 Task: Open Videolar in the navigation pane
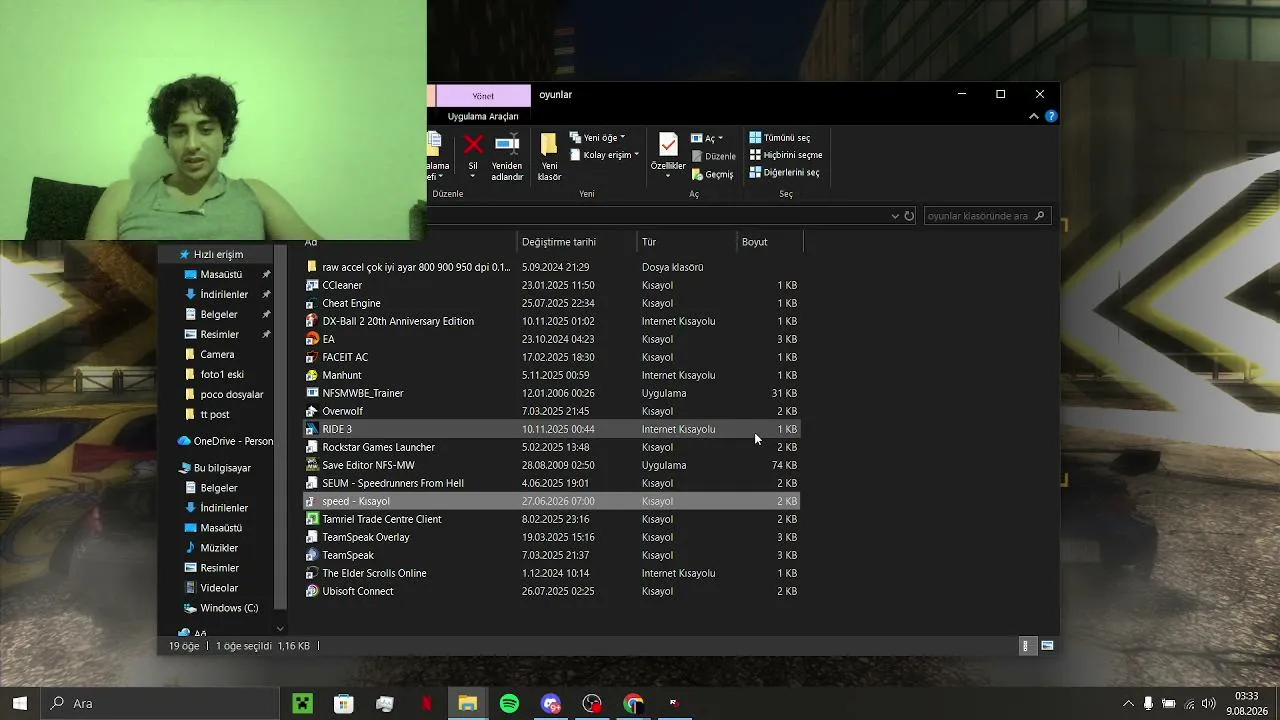point(219,588)
